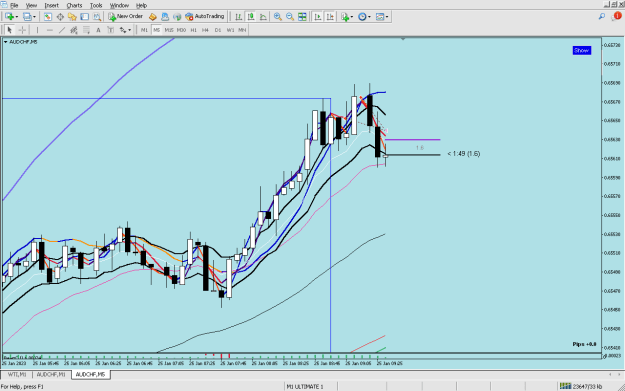This screenshot has height=391, width=625.
Task: Click the triangle beside AUDCHF,M5 chart title
Action: [x=6, y=42]
